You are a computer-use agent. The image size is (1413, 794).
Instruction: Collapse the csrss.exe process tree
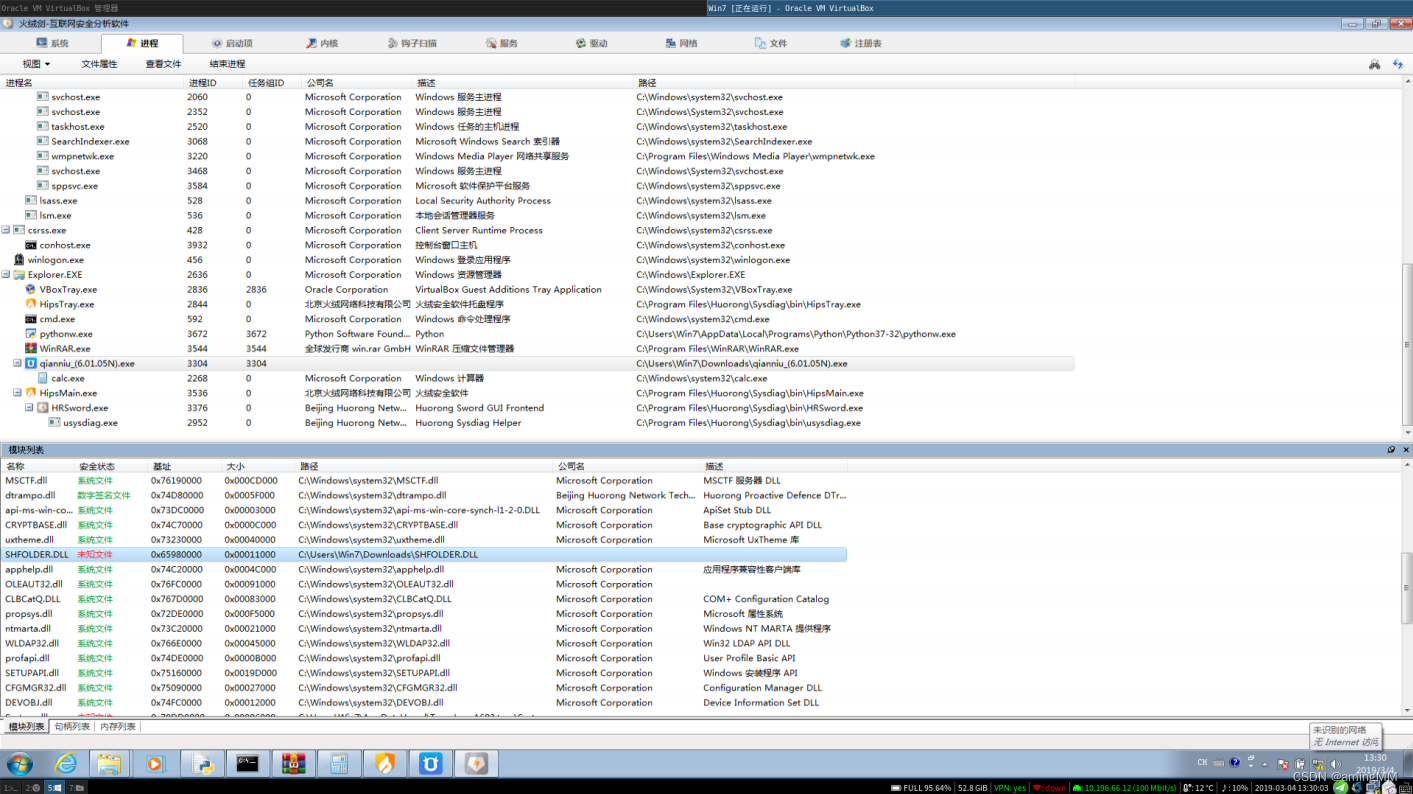[x=6, y=230]
